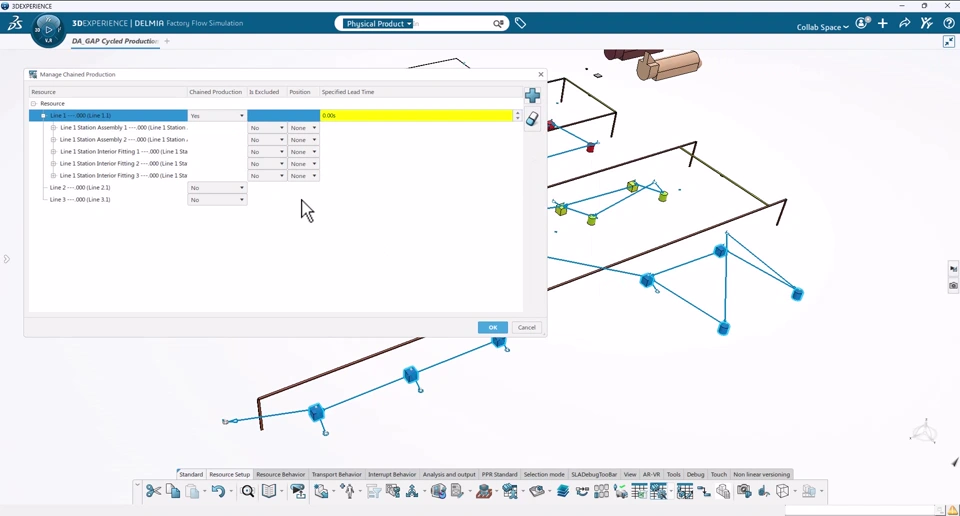Click the user profile icon in header
The image size is (960, 516).
coord(862,23)
